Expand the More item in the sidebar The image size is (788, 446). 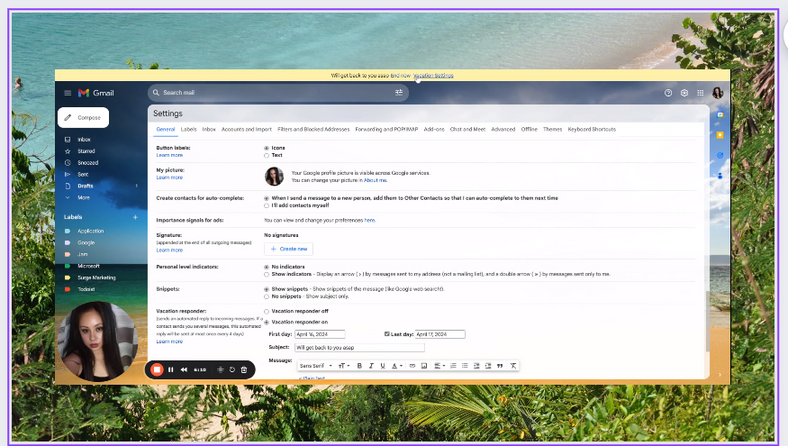coord(83,198)
